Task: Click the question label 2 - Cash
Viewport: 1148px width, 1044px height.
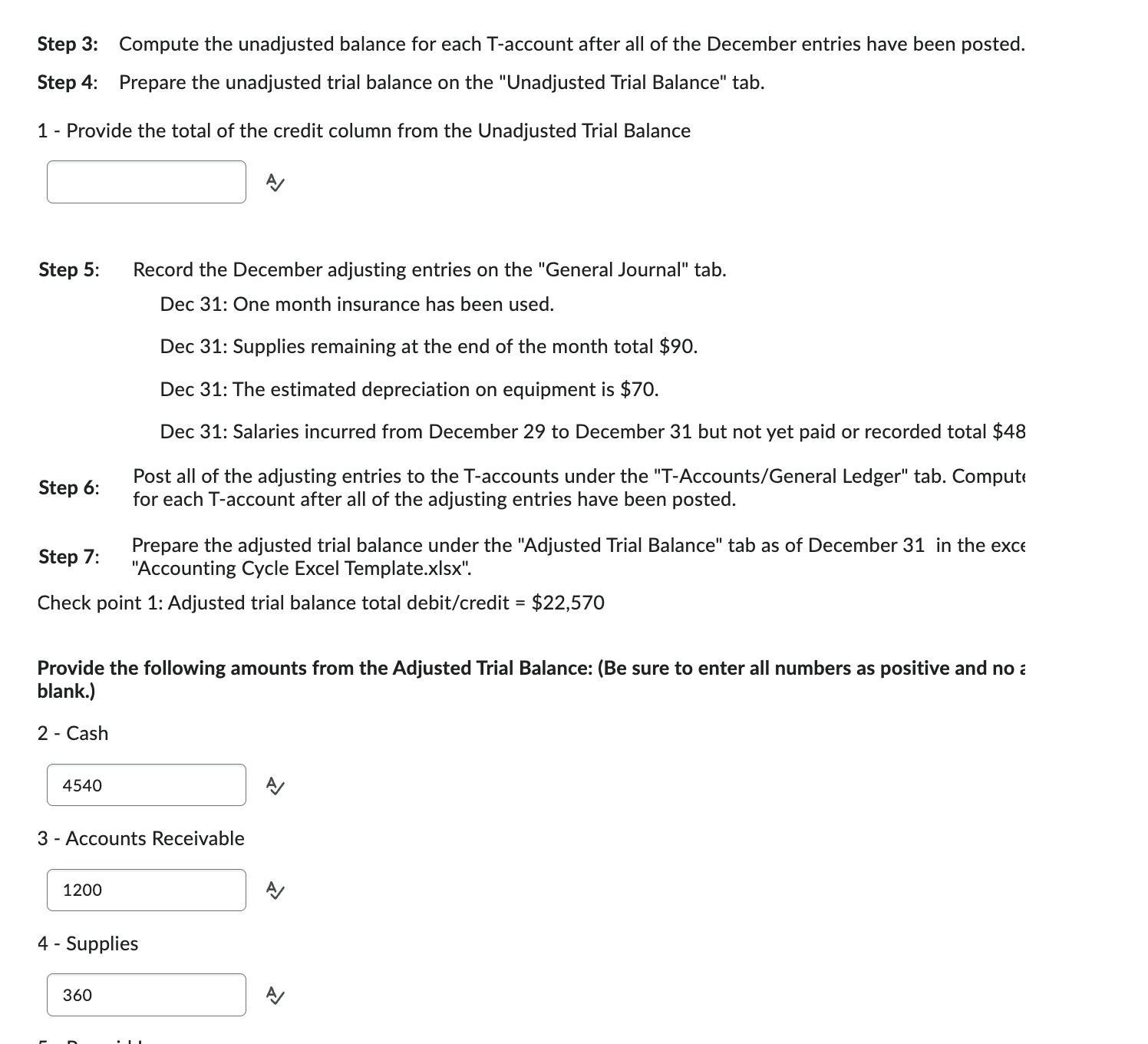Action: pyautogui.click(x=73, y=733)
